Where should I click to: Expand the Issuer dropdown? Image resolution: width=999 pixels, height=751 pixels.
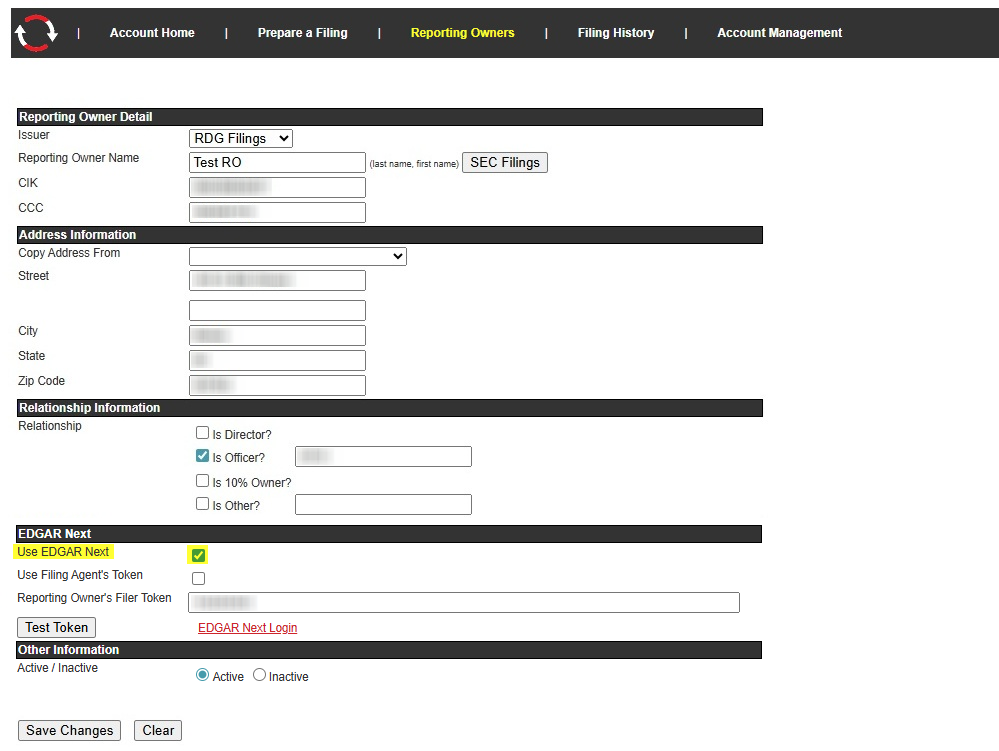click(240, 138)
